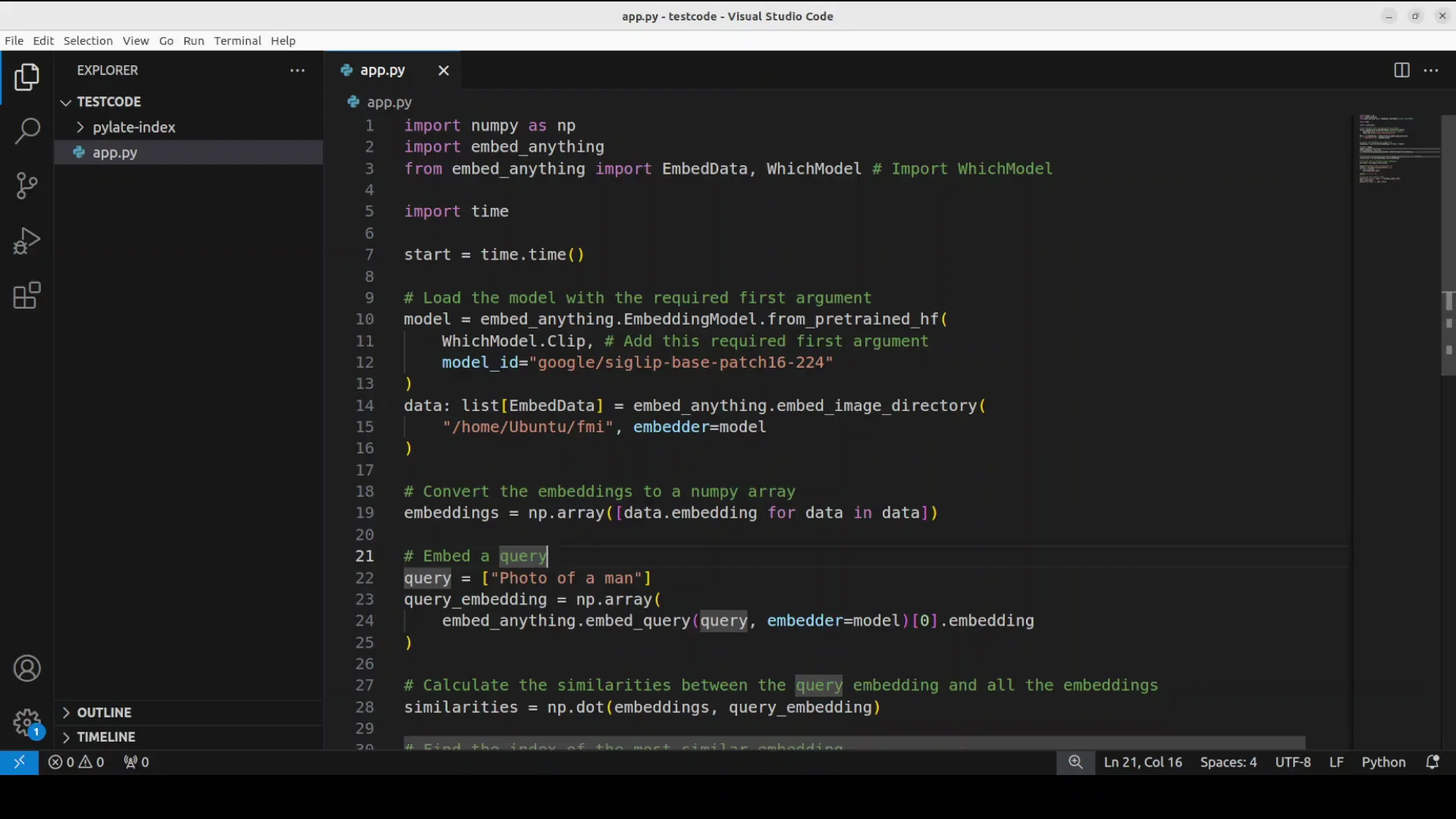Click the Spaces: 4 indentation setting
This screenshot has width=1456, height=819.
(x=1228, y=762)
